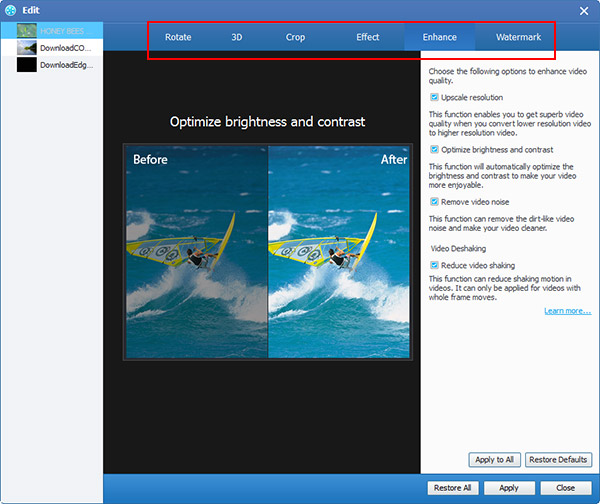Close the Edit window with X
Viewport: 600px width, 504px height.
pyautogui.click(x=584, y=11)
